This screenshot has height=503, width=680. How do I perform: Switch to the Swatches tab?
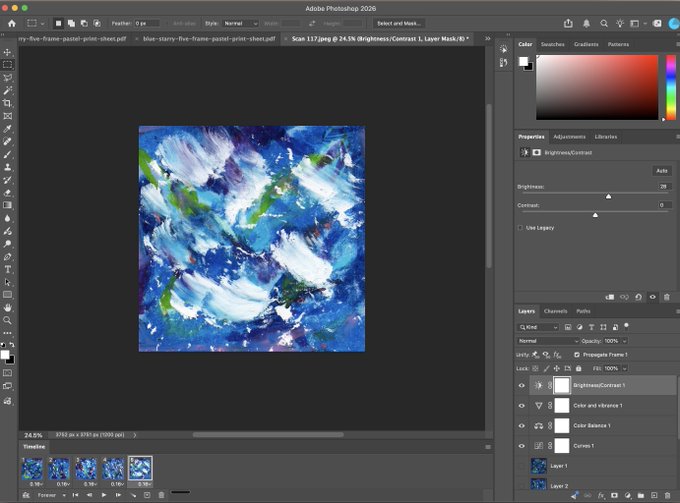coord(552,44)
